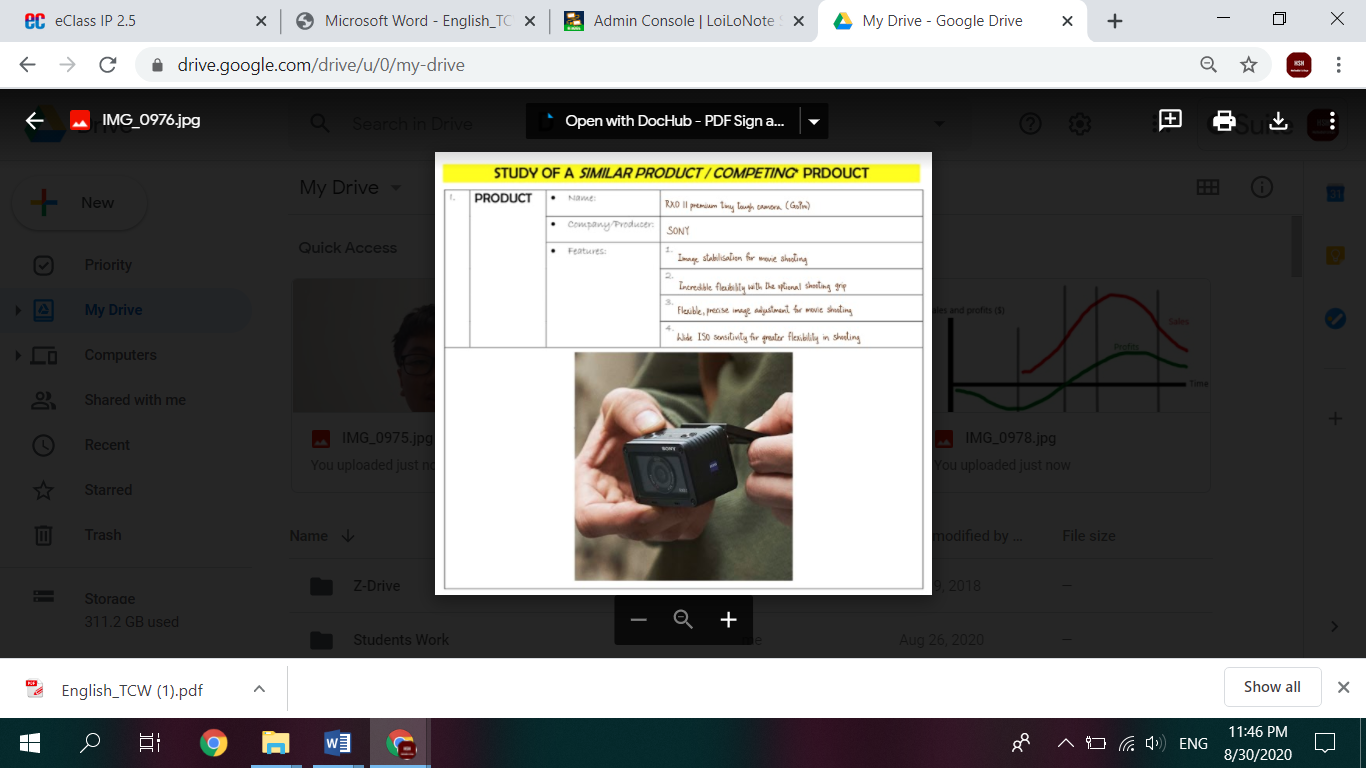Expand Computers tree arrow in sidebar
1366x768 pixels.
click(x=17, y=355)
